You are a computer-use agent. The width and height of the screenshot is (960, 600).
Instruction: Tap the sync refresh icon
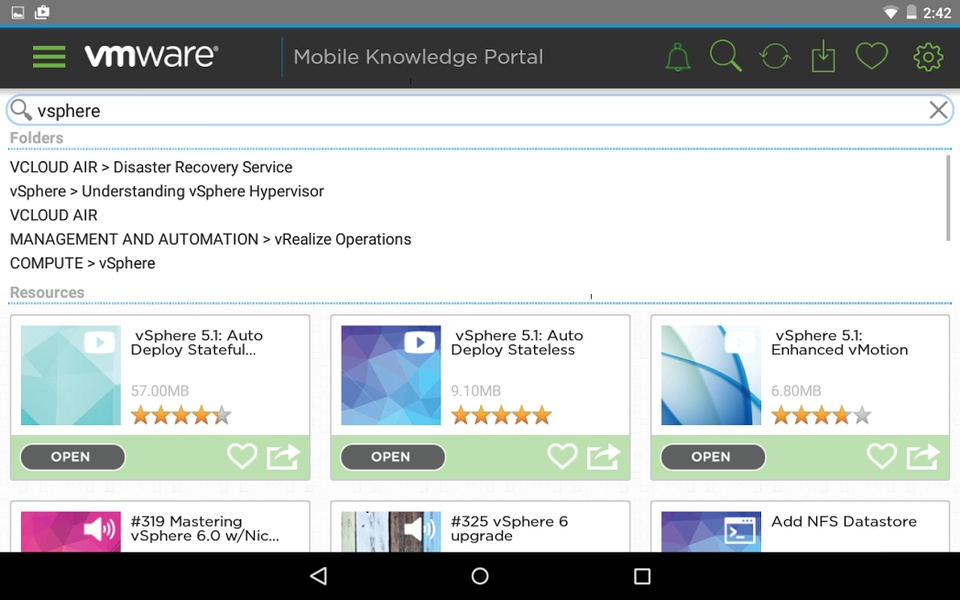pos(774,57)
